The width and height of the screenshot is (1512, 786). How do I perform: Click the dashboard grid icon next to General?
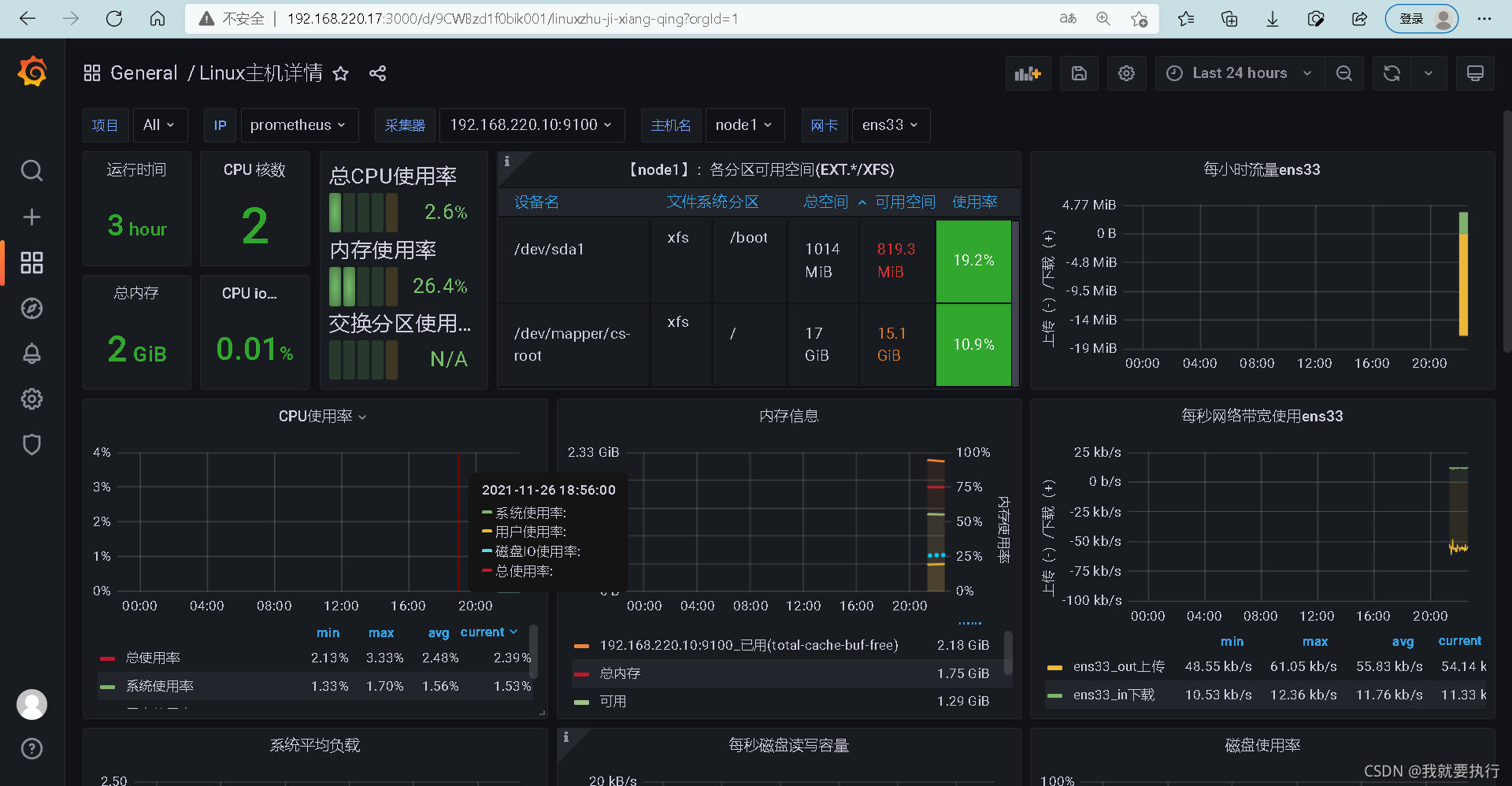(92, 73)
